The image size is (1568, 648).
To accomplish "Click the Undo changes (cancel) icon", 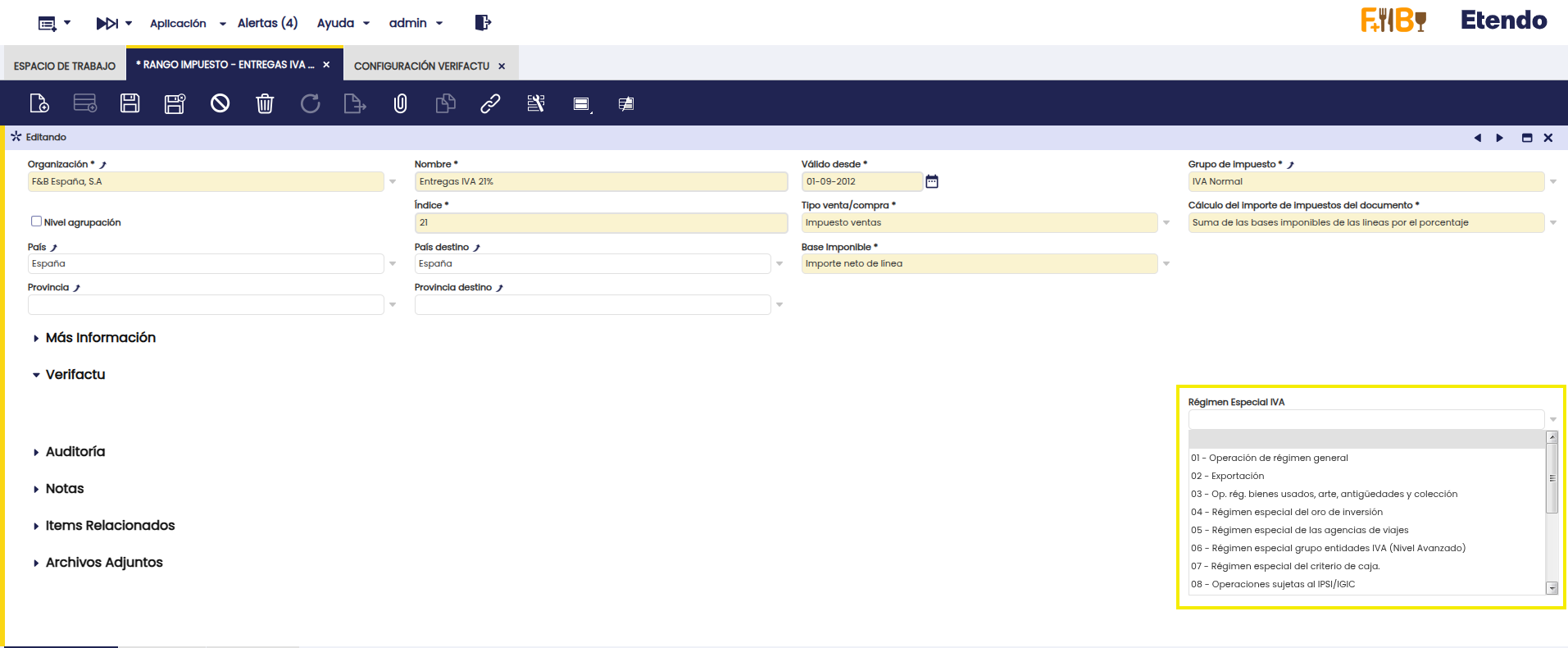I will (x=220, y=103).
